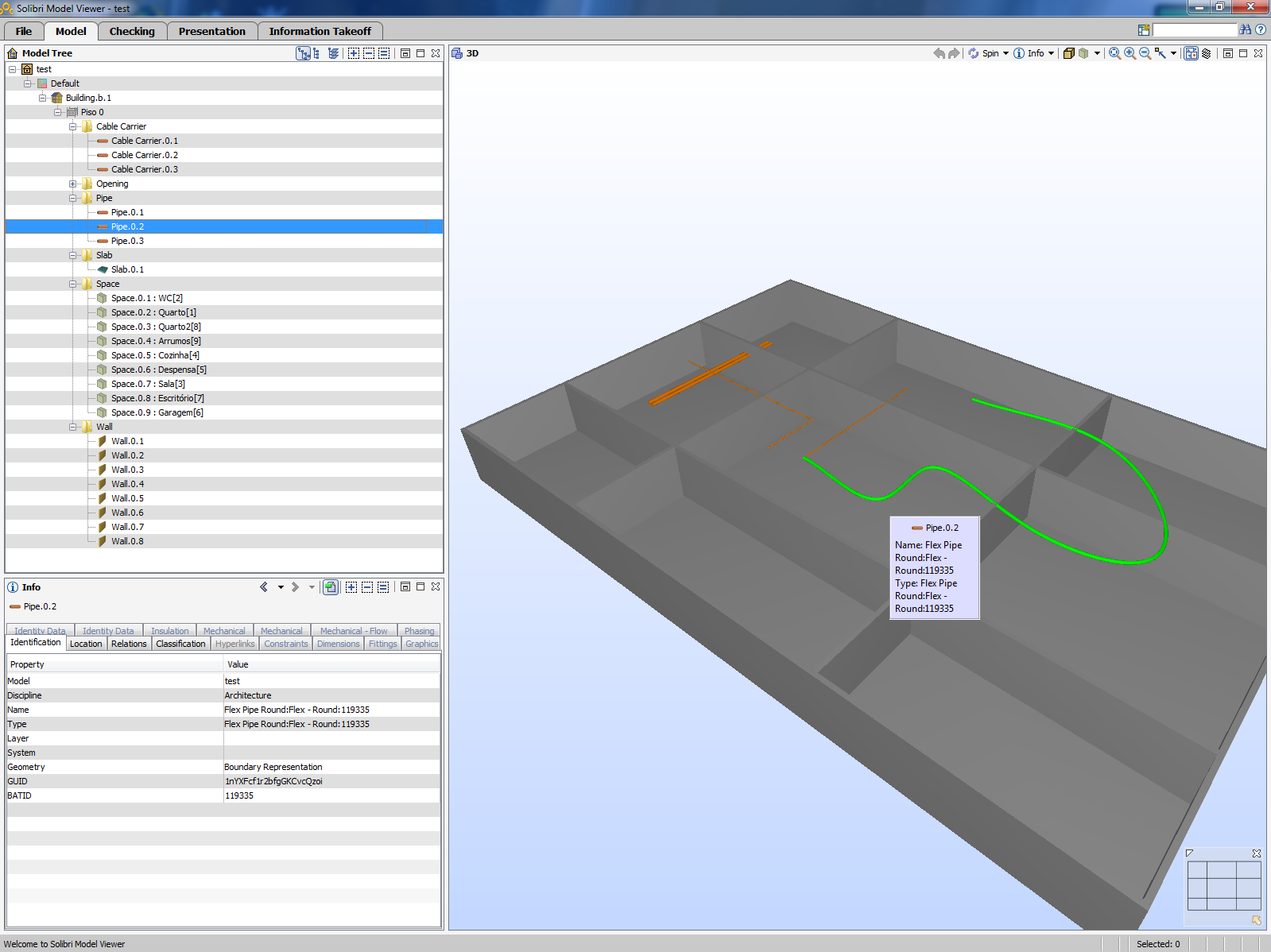Toggle the containment hierarchy view in Model Tree

click(303, 53)
